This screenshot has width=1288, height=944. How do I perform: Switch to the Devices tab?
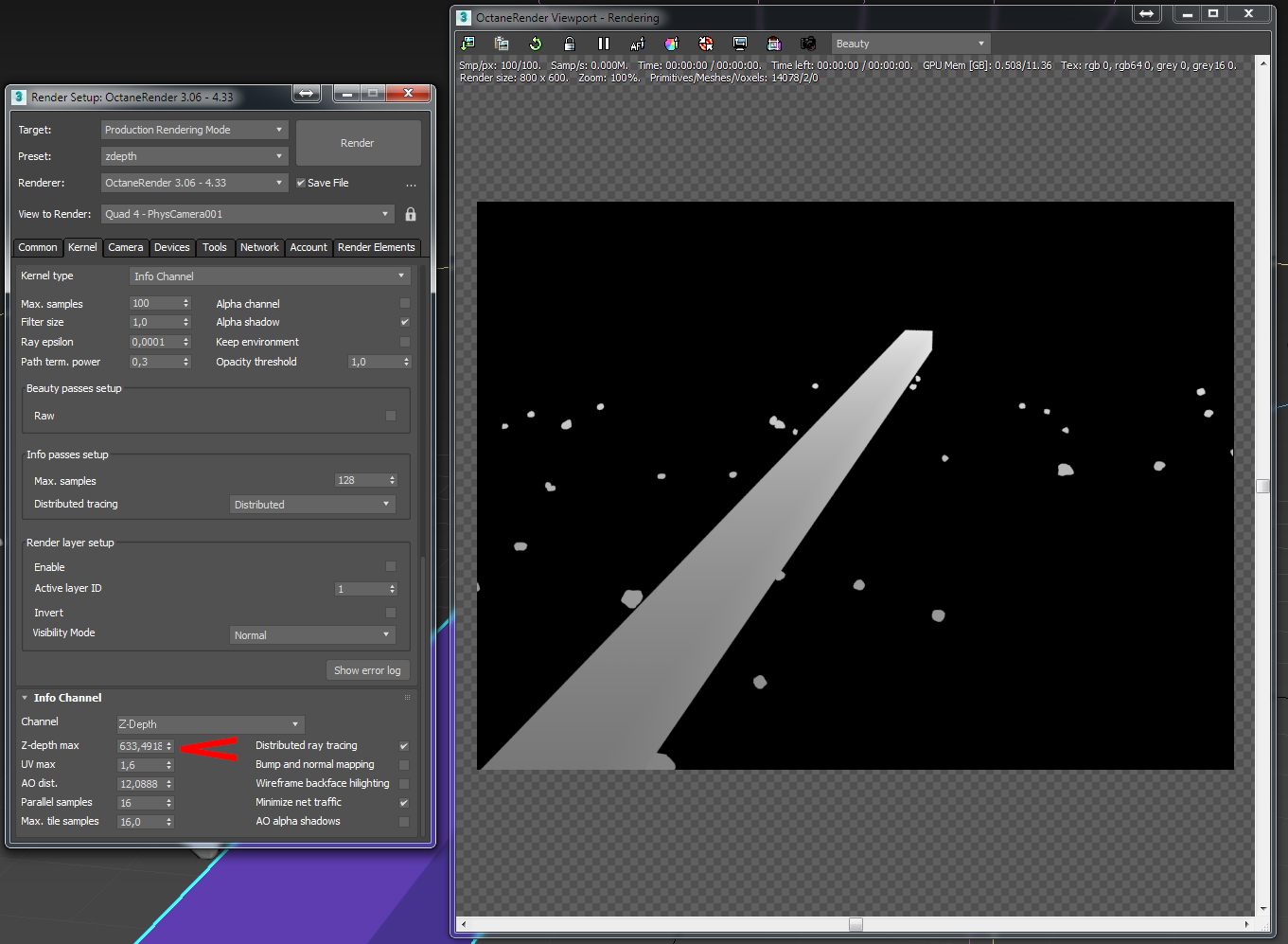coord(172,247)
